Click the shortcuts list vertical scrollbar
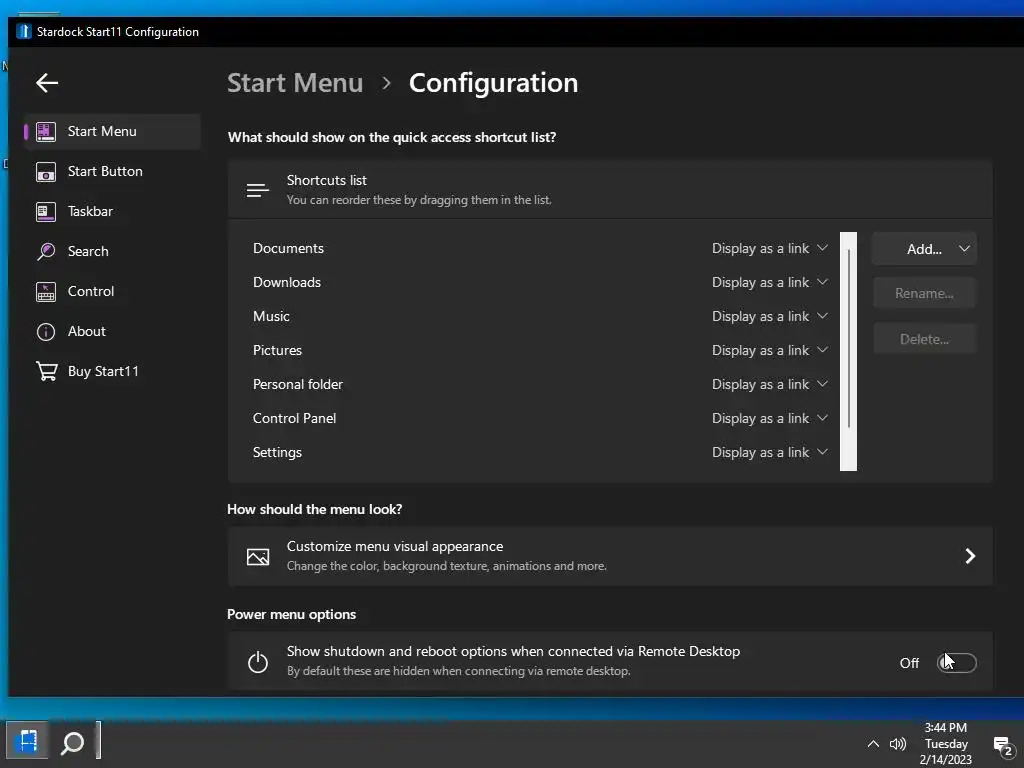The image size is (1024, 768). (848, 351)
